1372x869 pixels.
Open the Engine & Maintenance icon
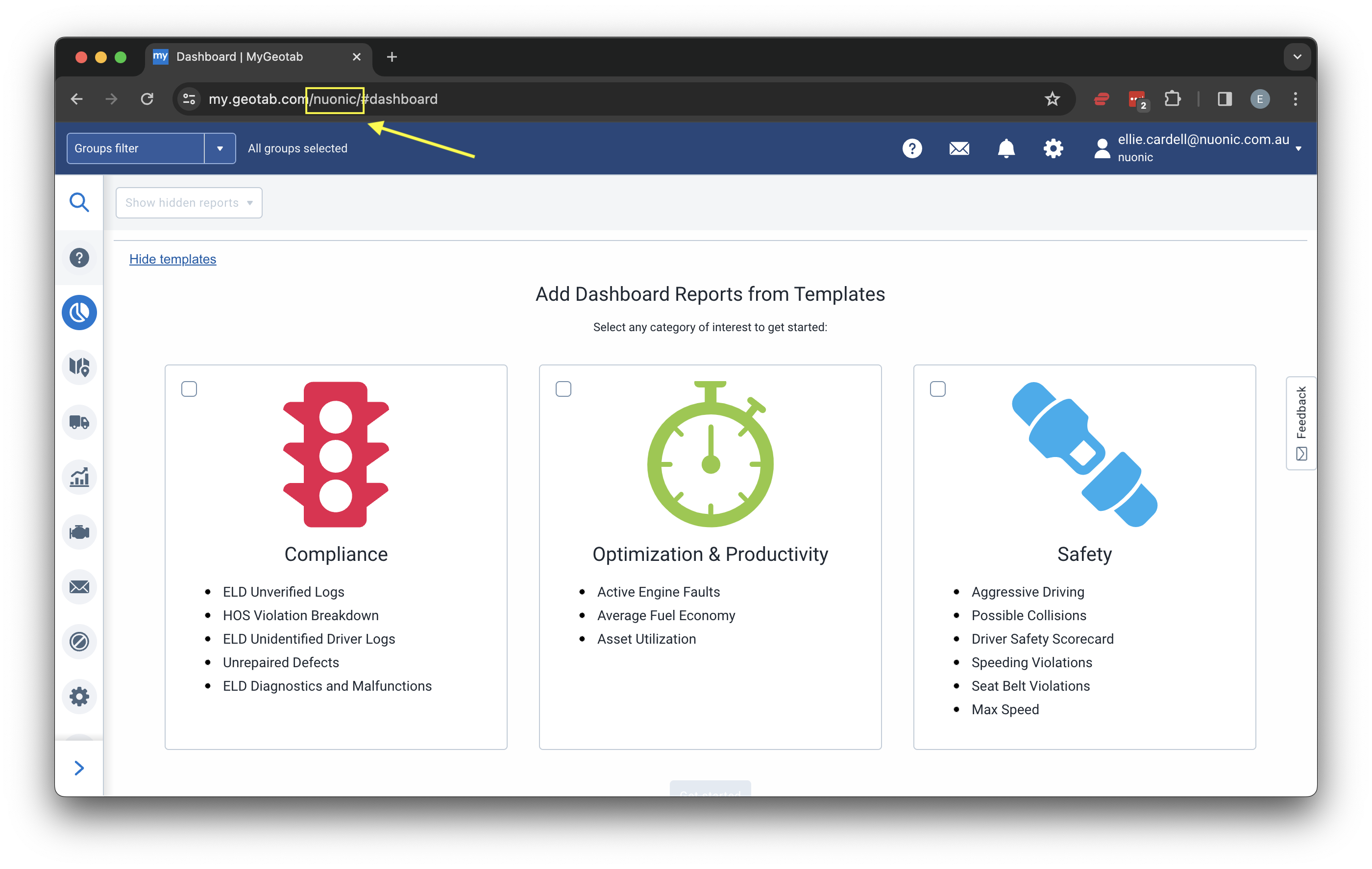79,532
